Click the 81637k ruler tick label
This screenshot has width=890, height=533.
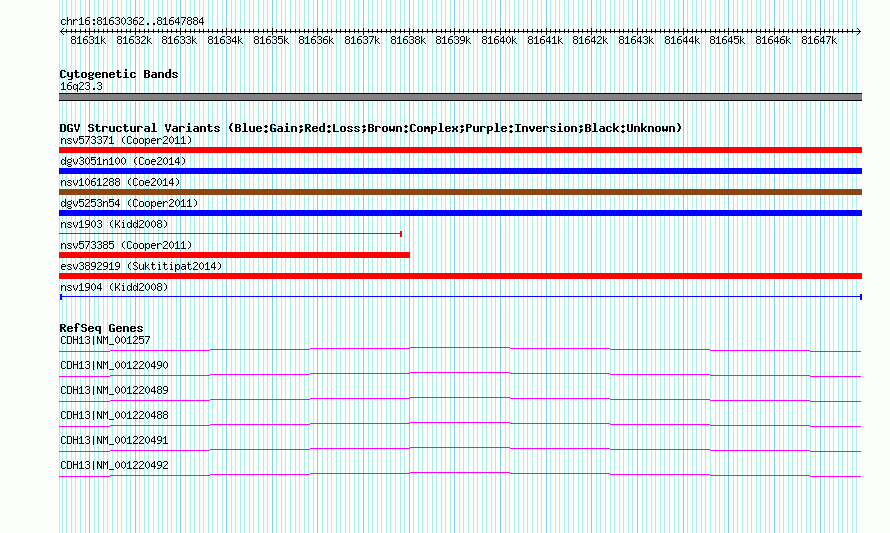[362, 40]
